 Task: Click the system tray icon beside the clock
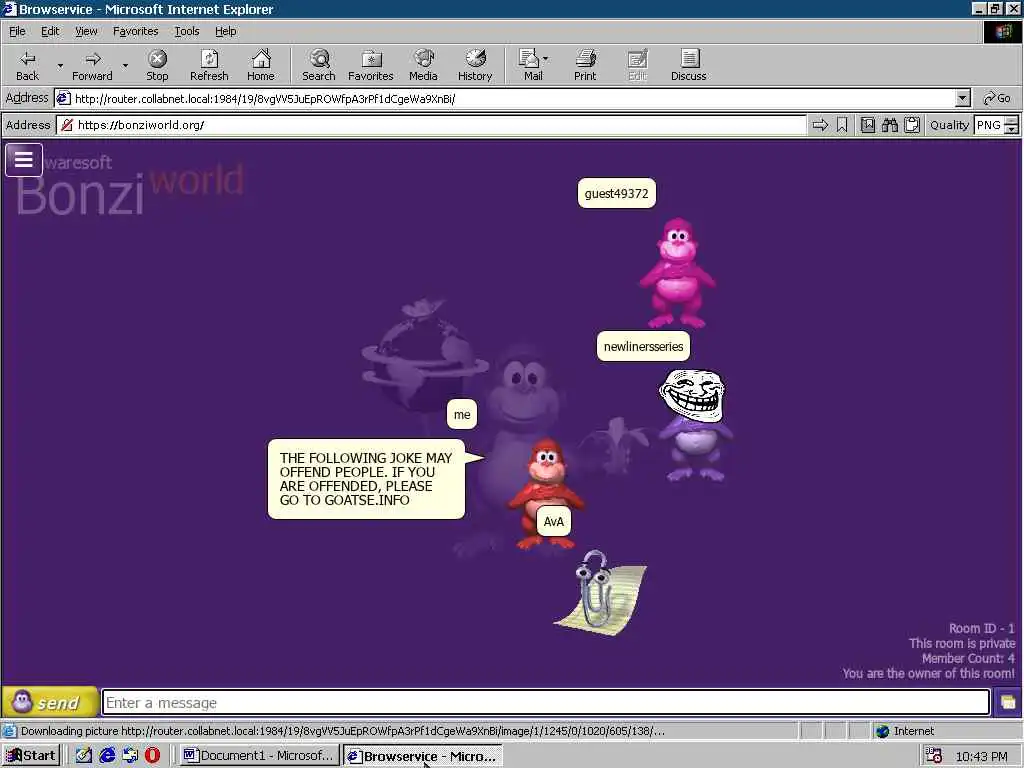934,755
